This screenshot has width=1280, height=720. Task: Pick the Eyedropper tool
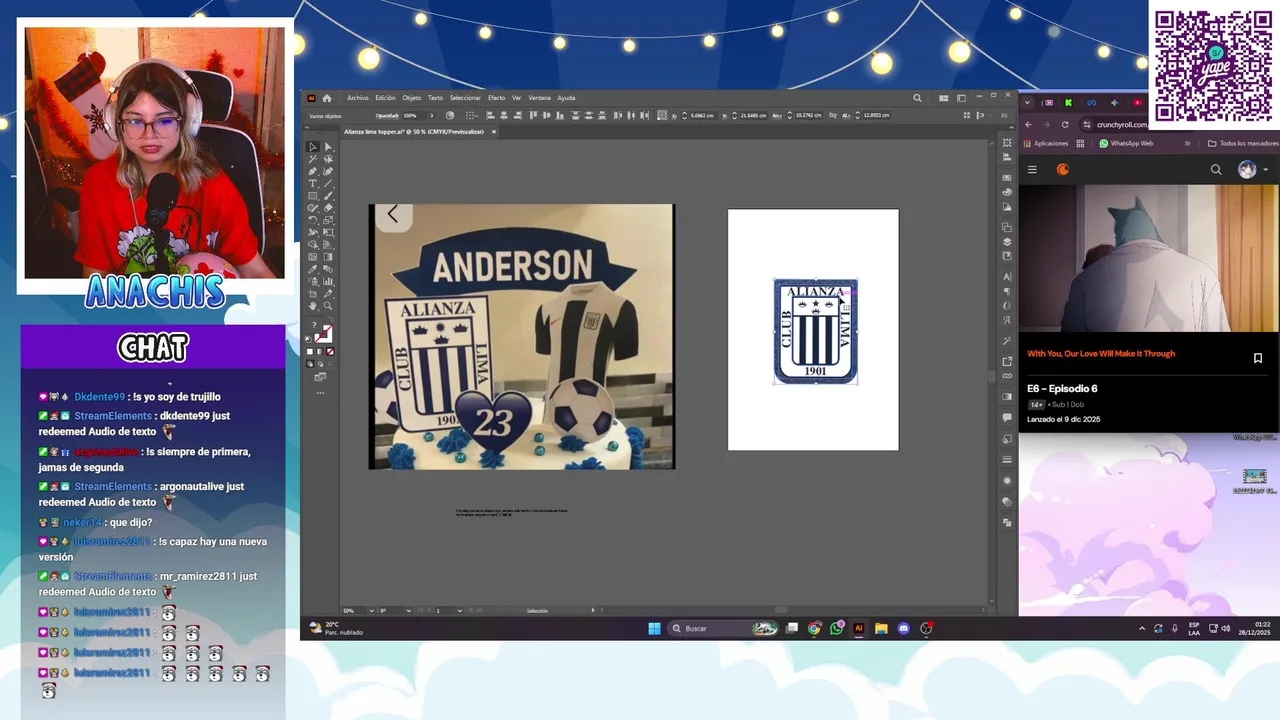(313, 269)
